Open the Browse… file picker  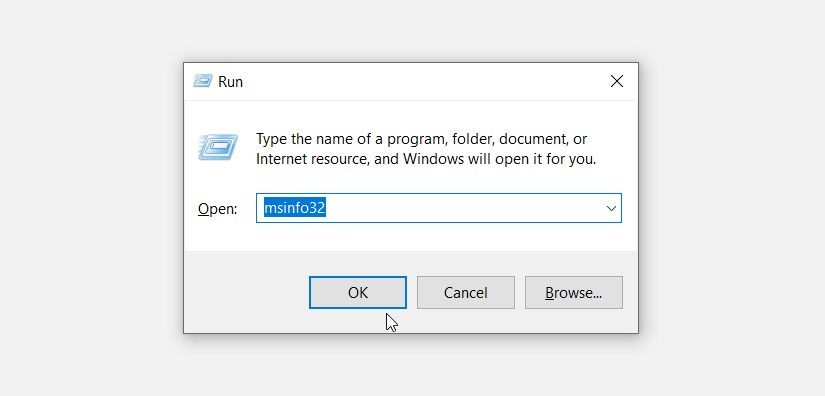point(574,292)
